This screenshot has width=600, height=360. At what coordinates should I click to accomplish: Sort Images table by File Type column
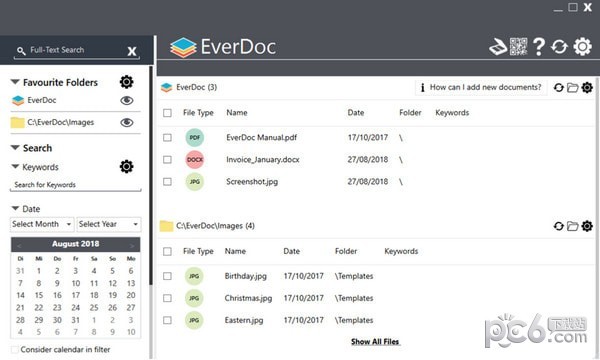198,251
